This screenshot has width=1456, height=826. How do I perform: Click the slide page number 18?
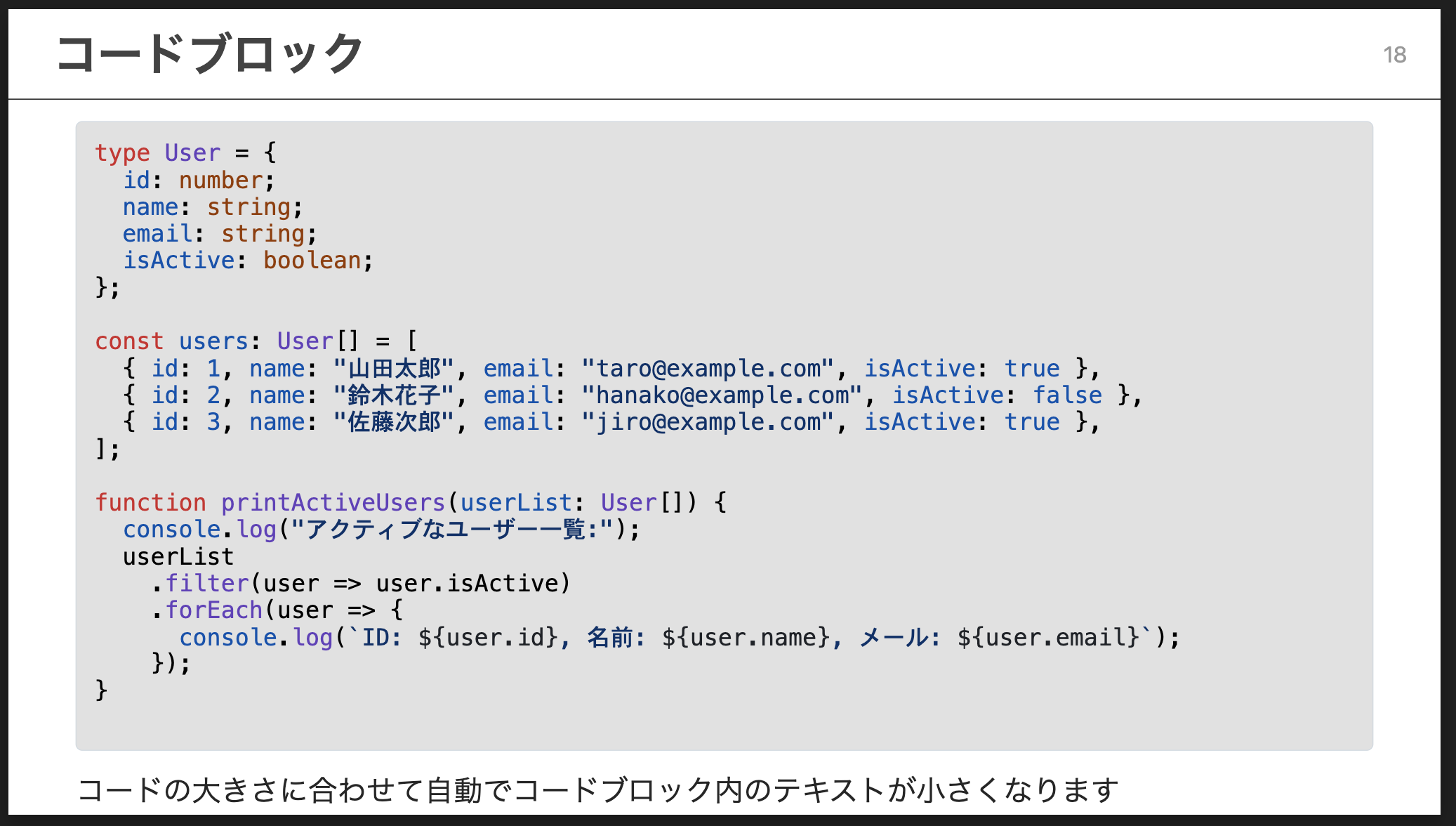[x=1394, y=55]
